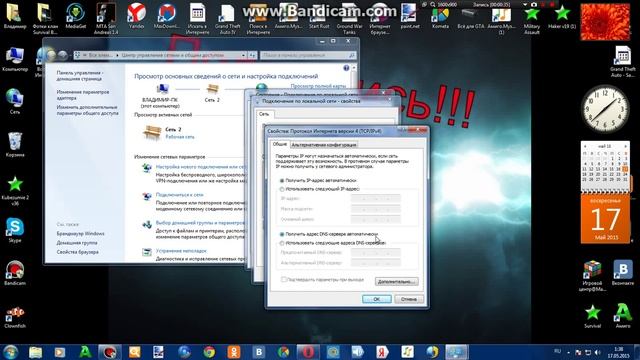Open Панель управления домашняя страница link
640x360 pixels.
pyautogui.click(x=80, y=76)
